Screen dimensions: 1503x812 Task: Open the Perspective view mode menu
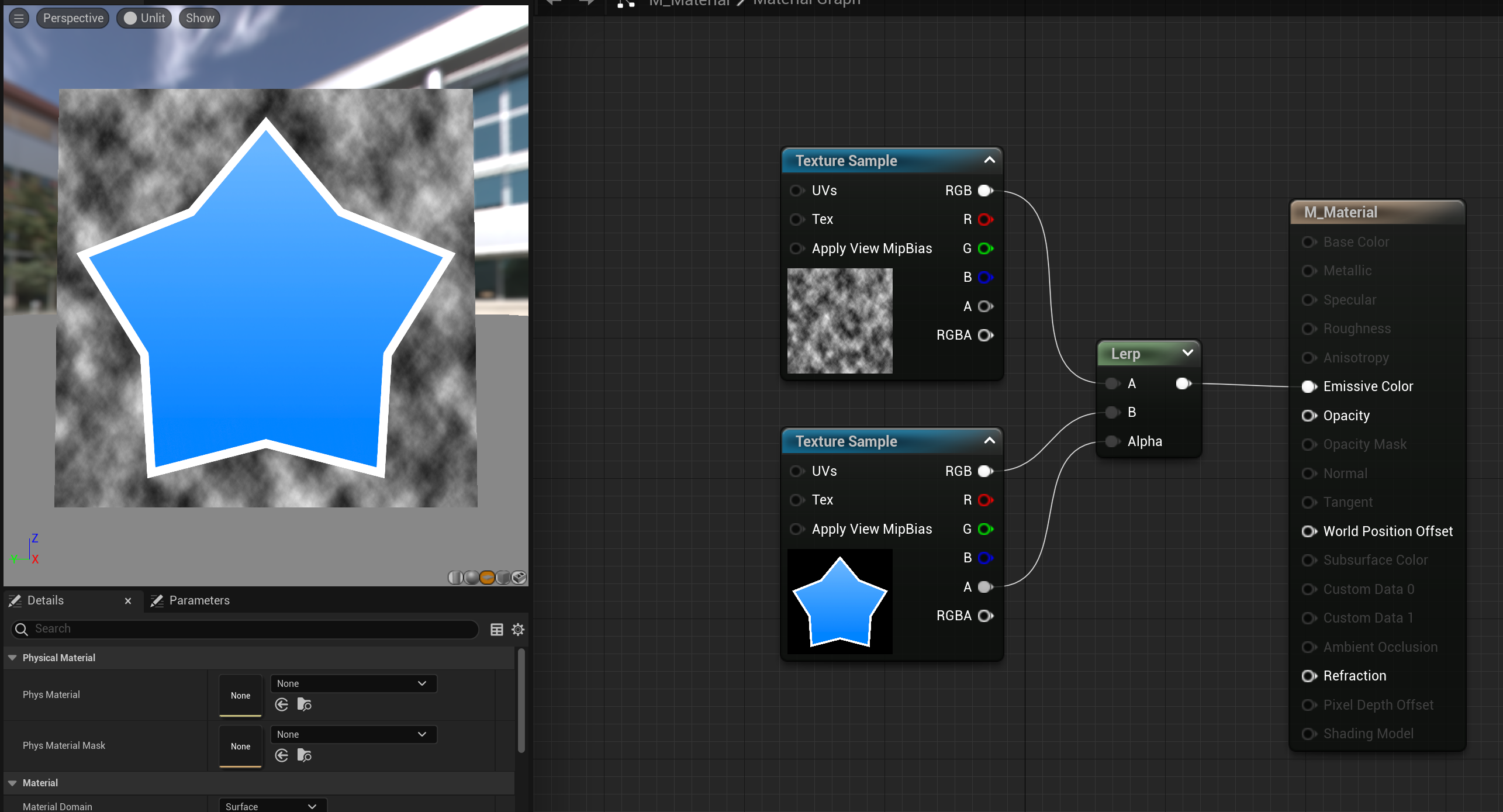[x=73, y=18]
